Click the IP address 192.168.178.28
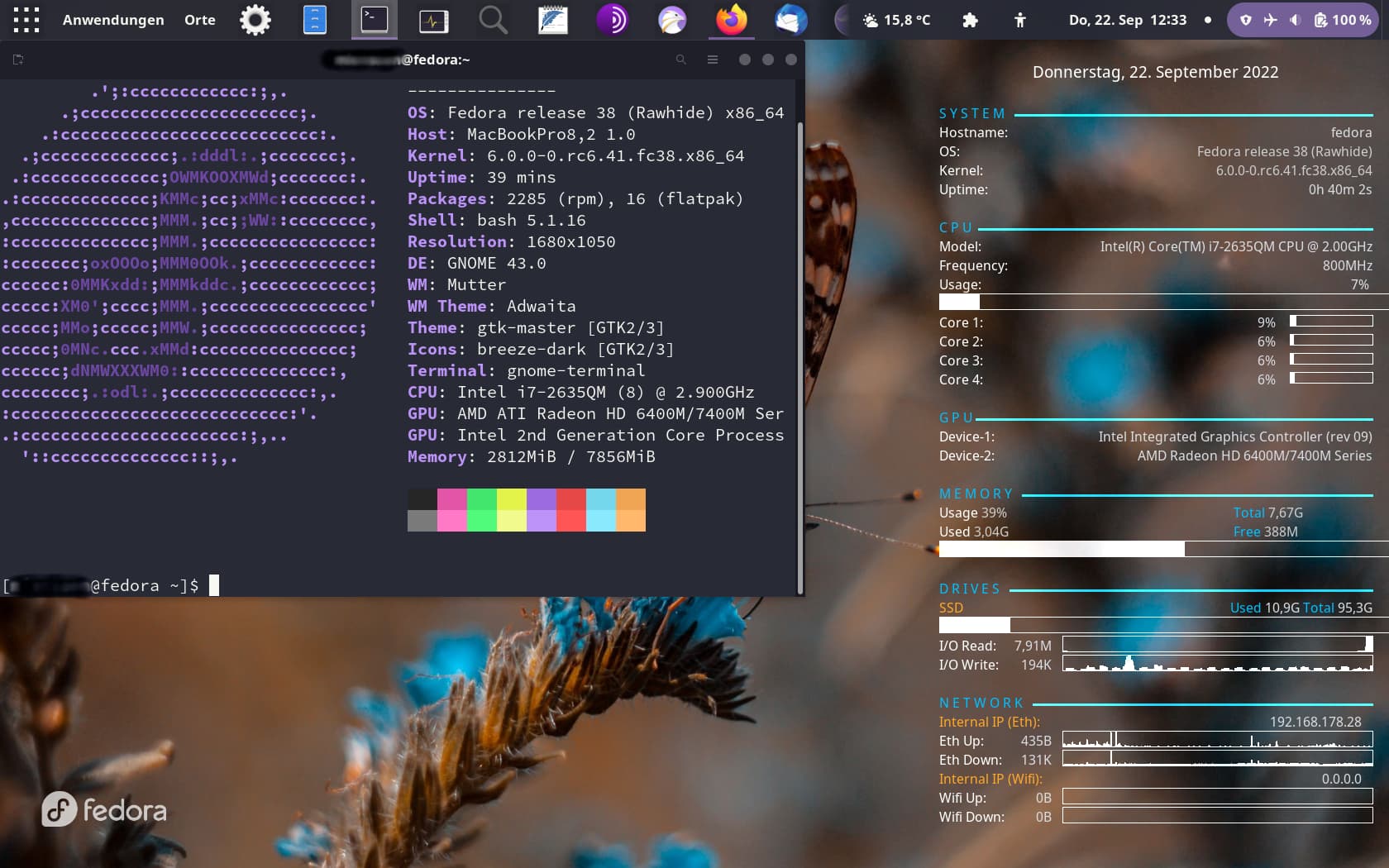Viewport: 1389px width, 868px height. [x=1315, y=722]
